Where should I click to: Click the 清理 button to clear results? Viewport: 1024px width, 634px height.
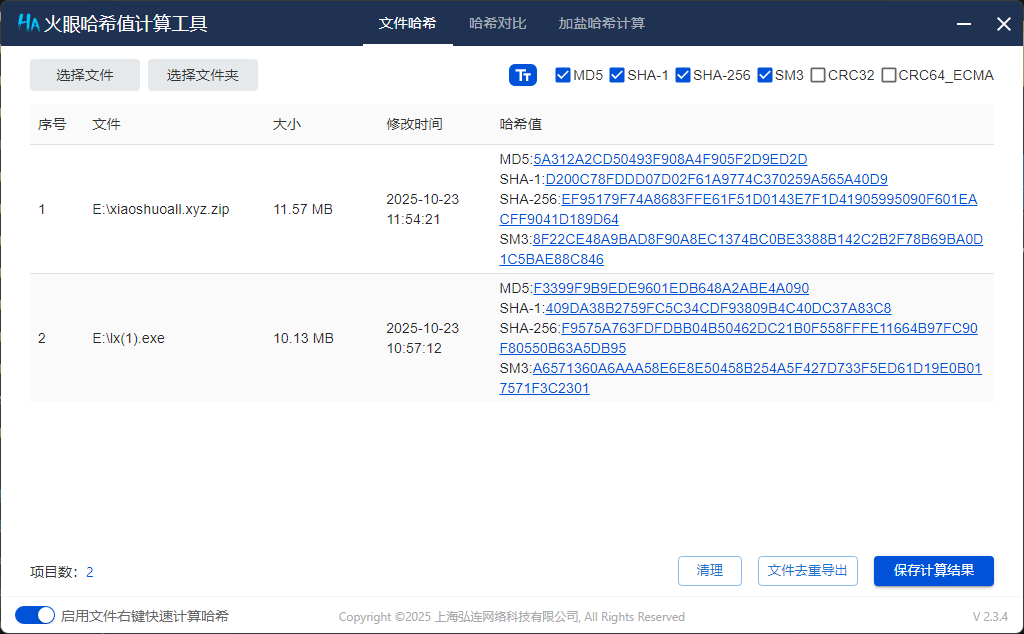coord(710,570)
